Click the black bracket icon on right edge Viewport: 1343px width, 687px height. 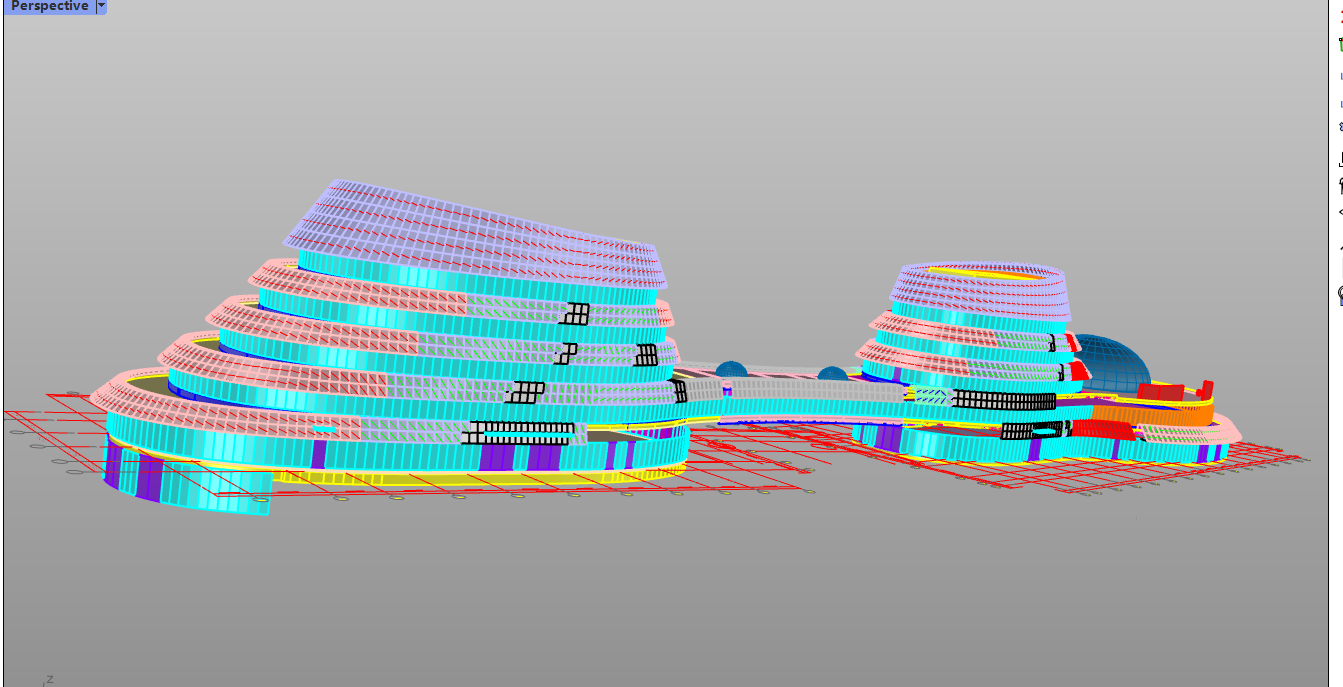coord(1339,158)
